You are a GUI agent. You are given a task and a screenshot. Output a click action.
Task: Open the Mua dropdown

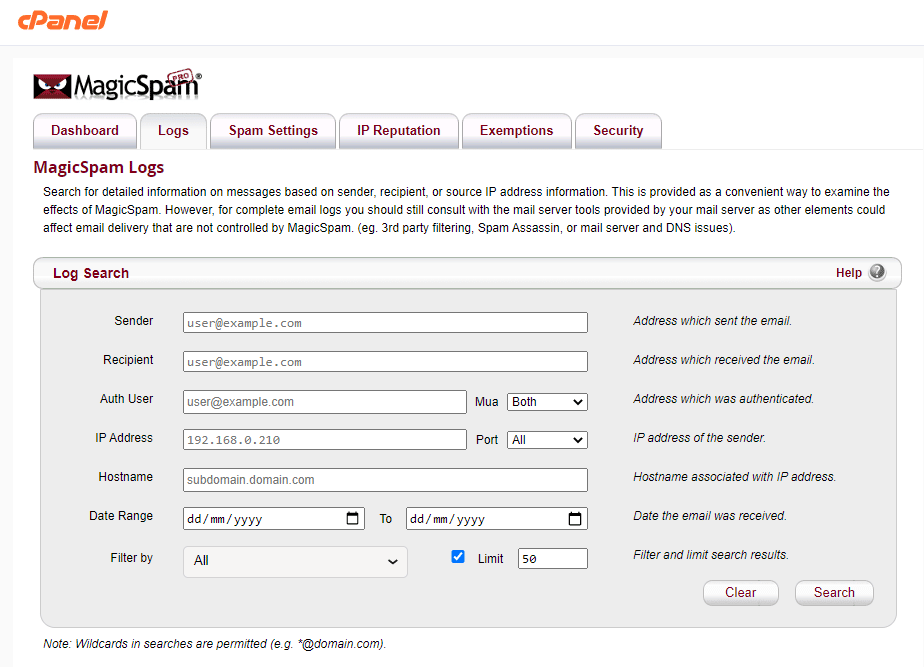pyautogui.click(x=547, y=402)
